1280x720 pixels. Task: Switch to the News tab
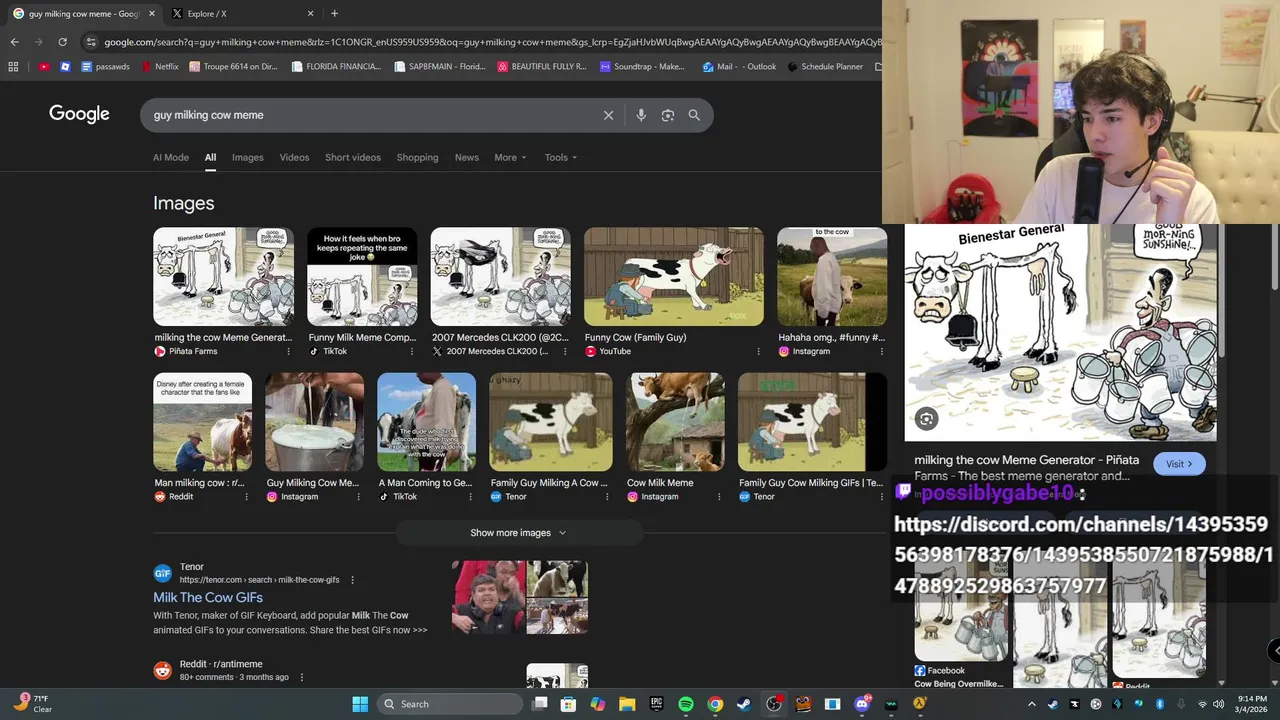click(466, 157)
